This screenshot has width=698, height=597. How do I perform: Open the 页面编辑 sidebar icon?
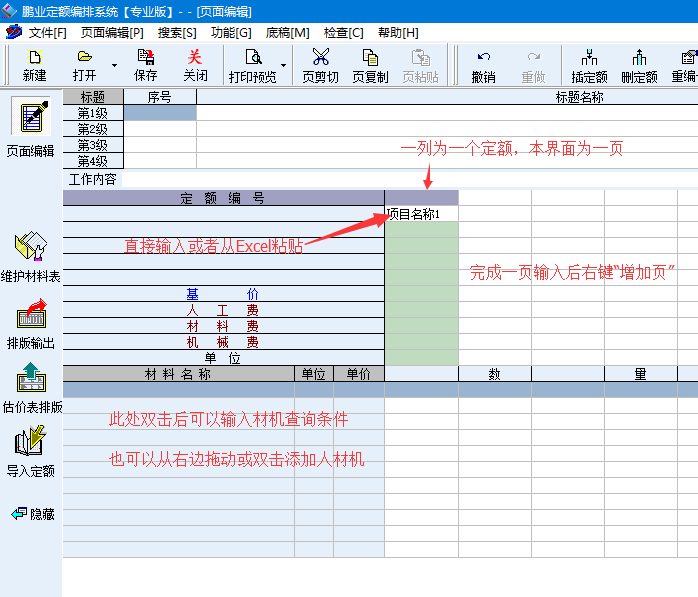[x=31, y=117]
